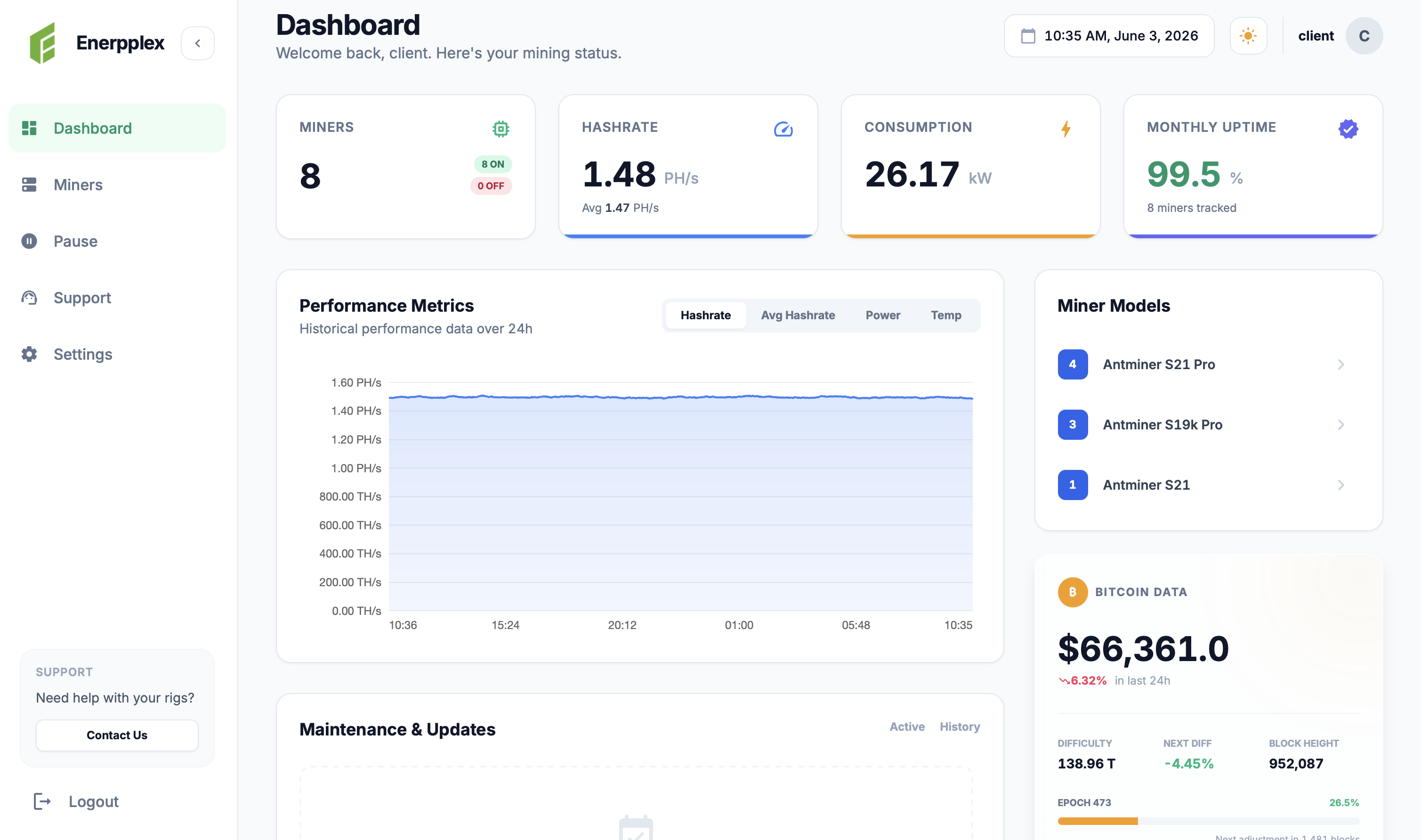This screenshot has height=840, width=1421.
Task: Open the Antminer S19k Pro row
Action: tap(1208, 425)
